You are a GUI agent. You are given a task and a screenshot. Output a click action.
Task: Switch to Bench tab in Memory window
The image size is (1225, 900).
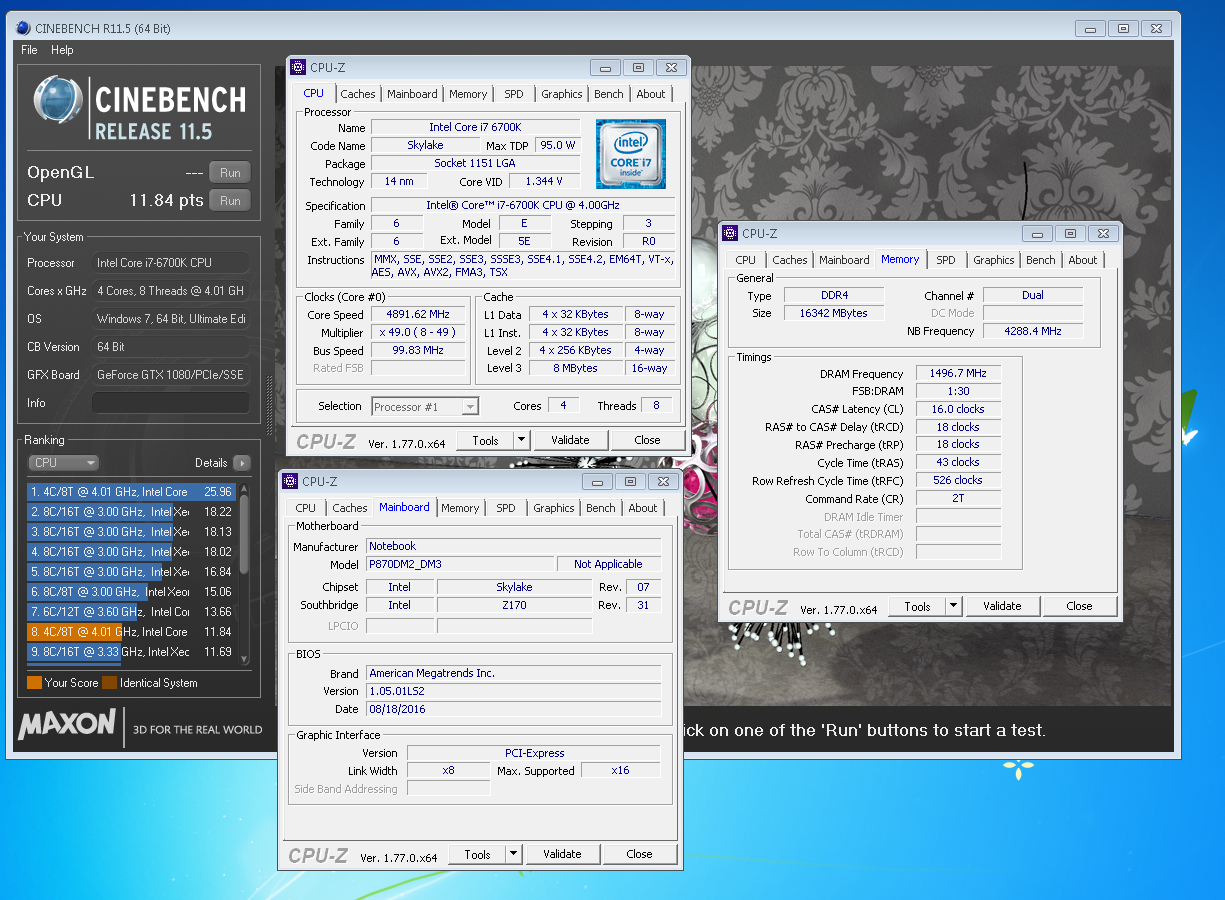coord(1041,260)
